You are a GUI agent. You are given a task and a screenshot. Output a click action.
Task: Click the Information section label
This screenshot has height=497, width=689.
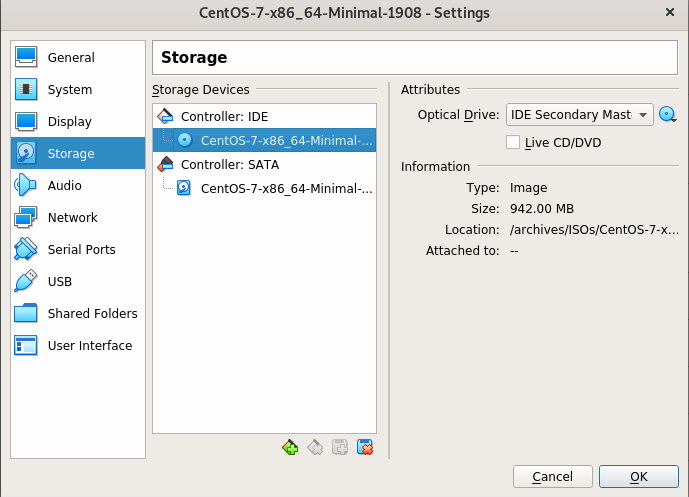pos(435,167)
